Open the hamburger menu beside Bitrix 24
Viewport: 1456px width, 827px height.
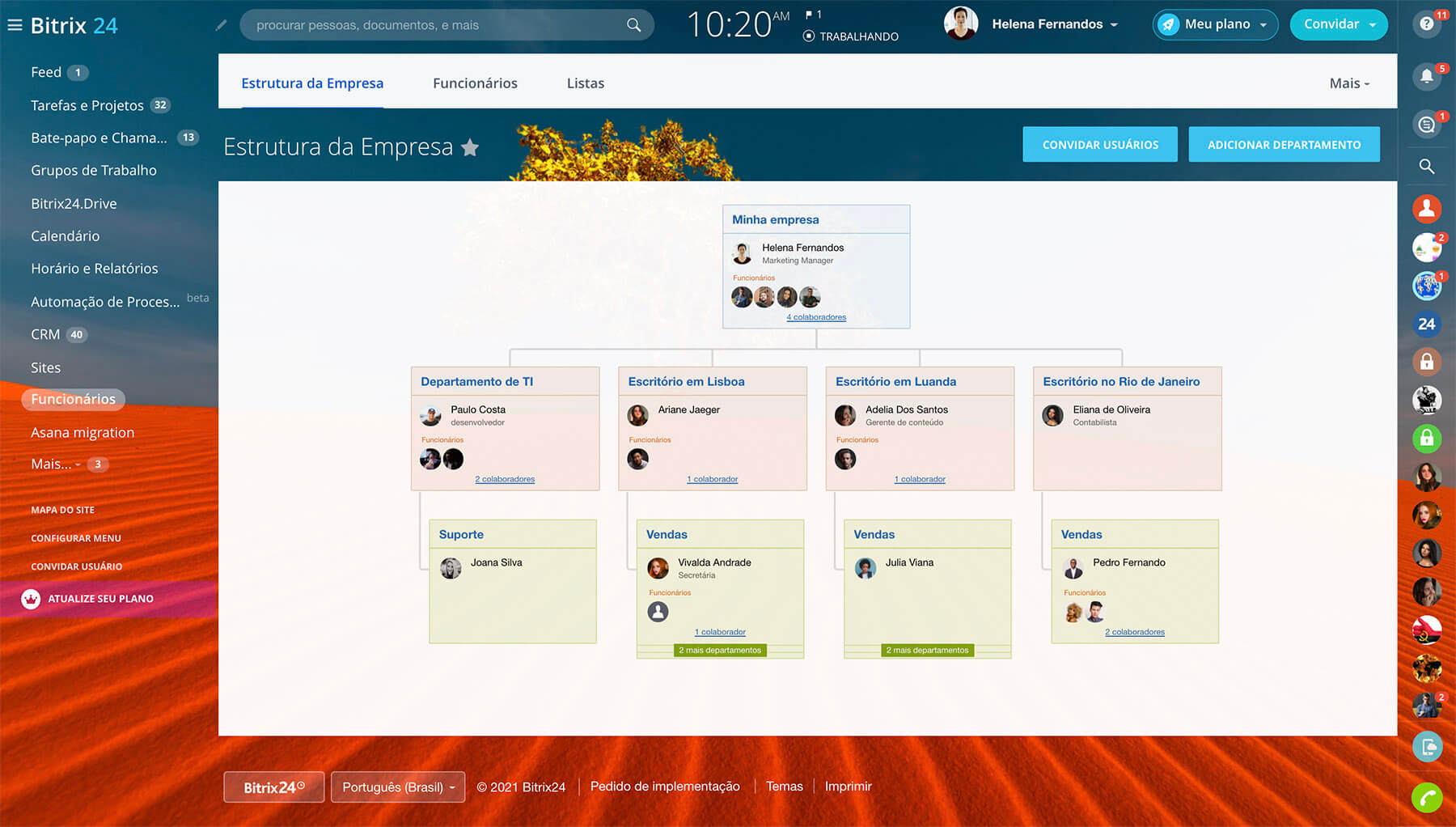pyautogui.click(x=15, y=25)
